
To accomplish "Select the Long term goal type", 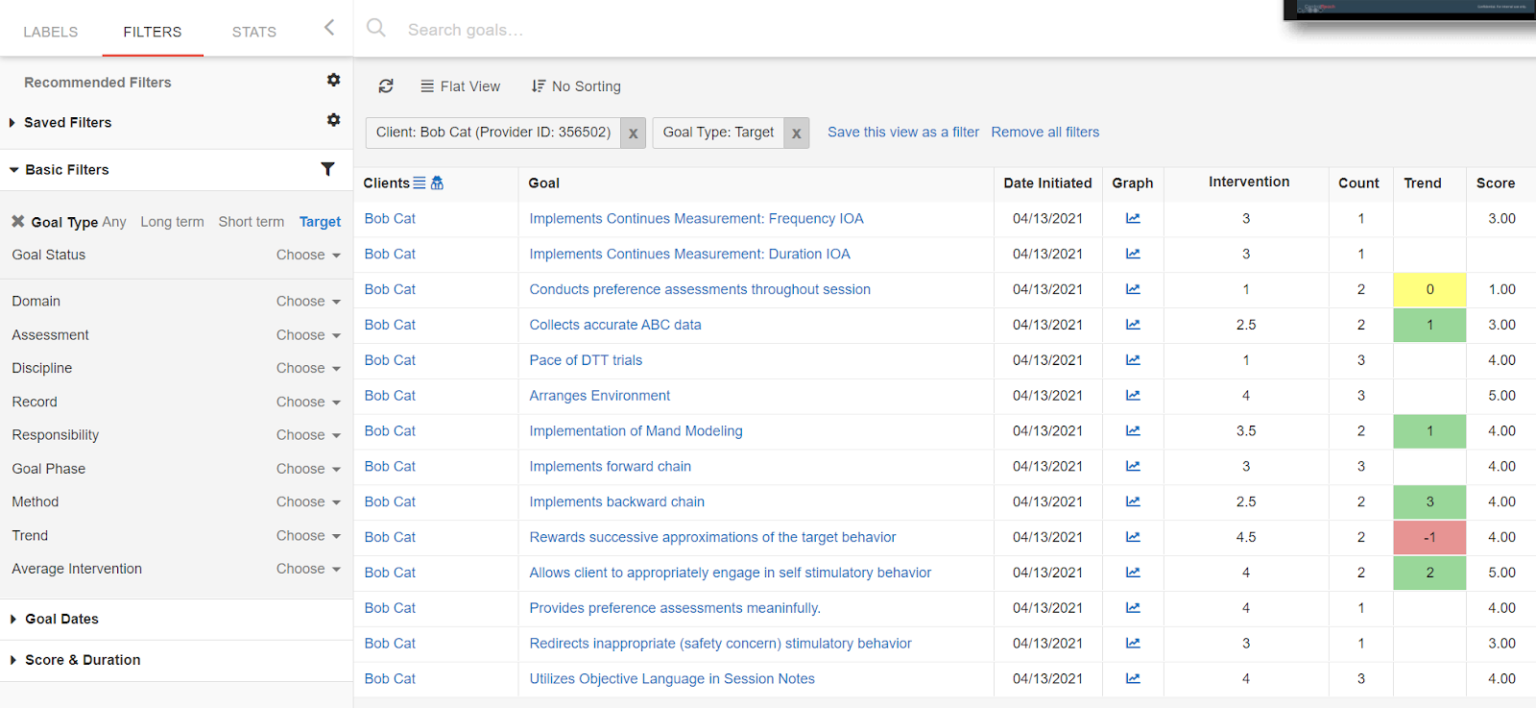I will 172,222.
